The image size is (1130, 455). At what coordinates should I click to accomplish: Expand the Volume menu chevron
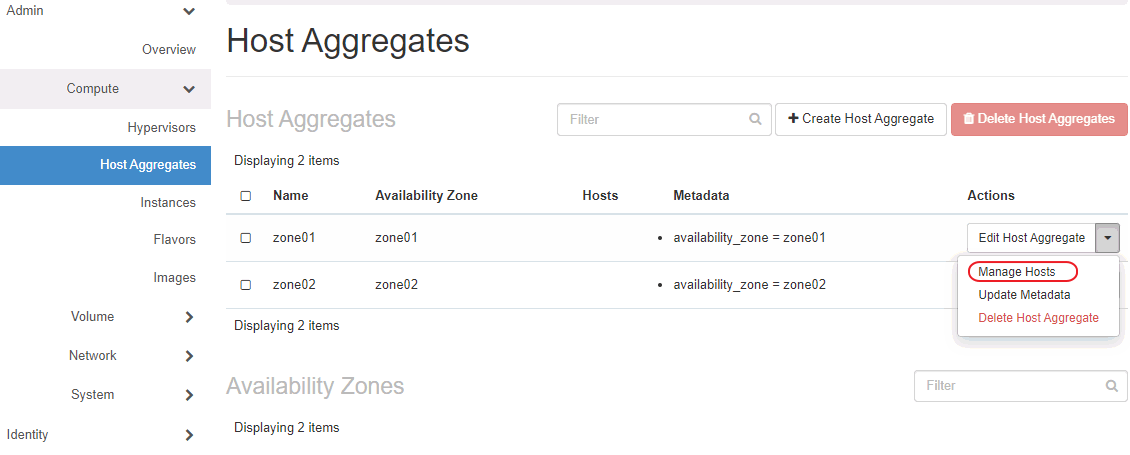click(x=189, y=317)
